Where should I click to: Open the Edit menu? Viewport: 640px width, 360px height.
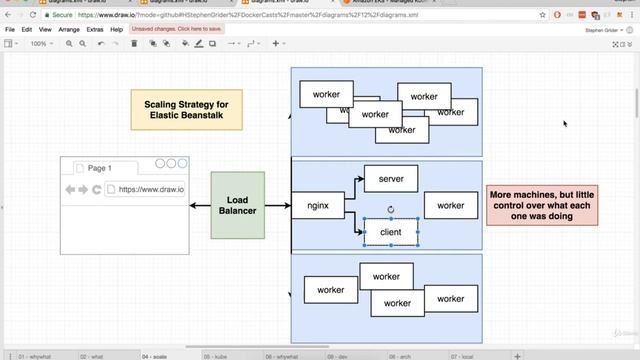click(x=27, y=29)
